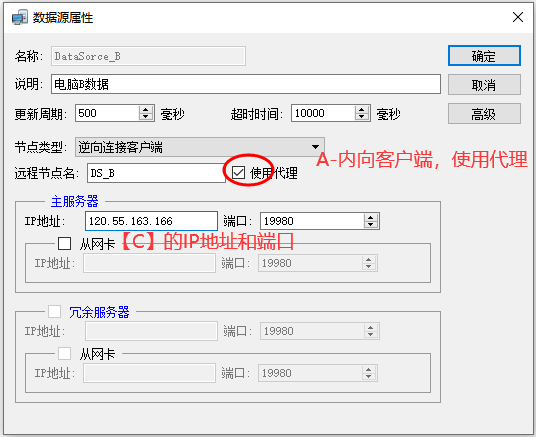Viewport: 536px width, 437px height.
Task: Click the data source dialog title icon
Action: [20, 17]
